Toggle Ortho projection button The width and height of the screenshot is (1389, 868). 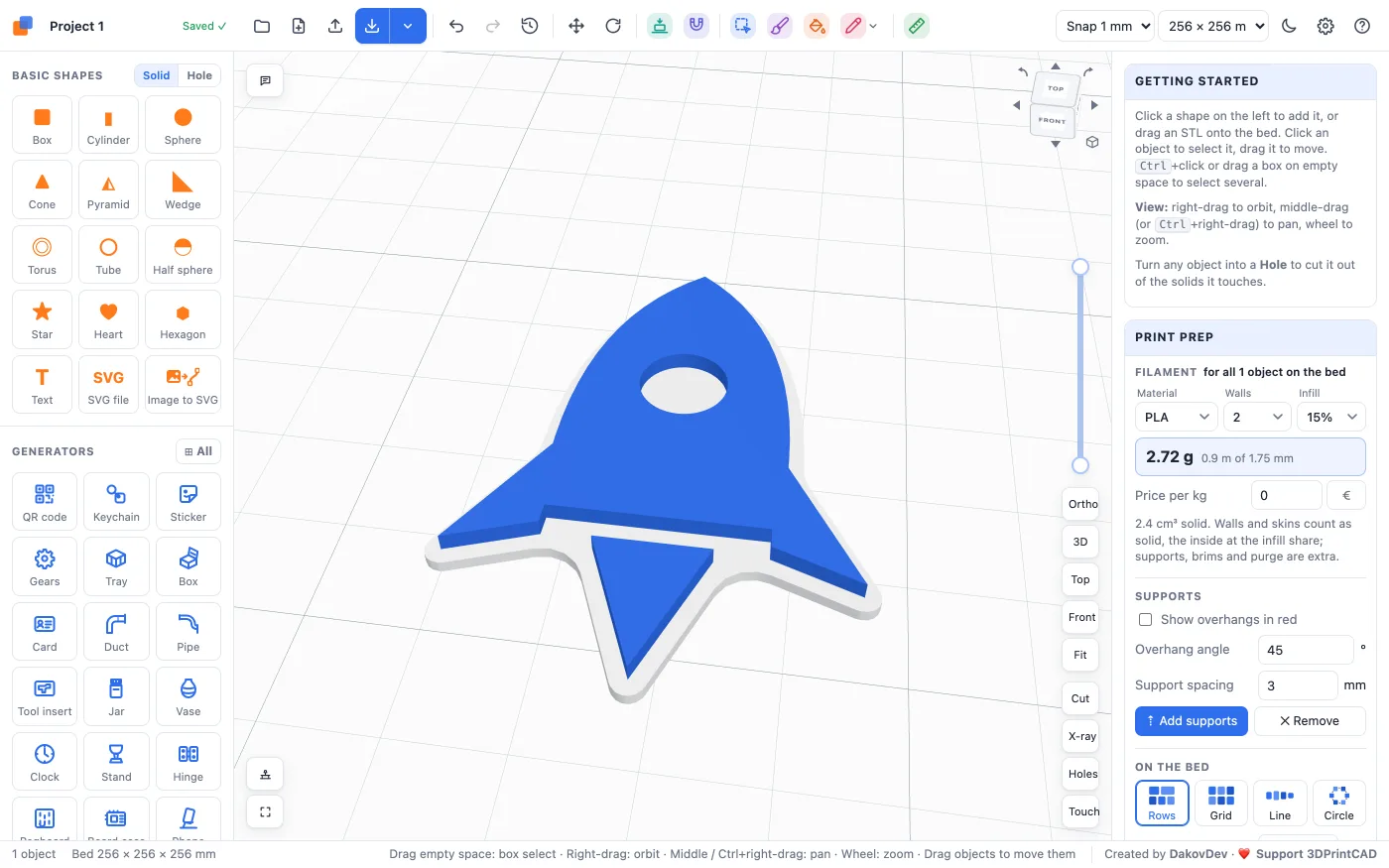point(1081,504)
